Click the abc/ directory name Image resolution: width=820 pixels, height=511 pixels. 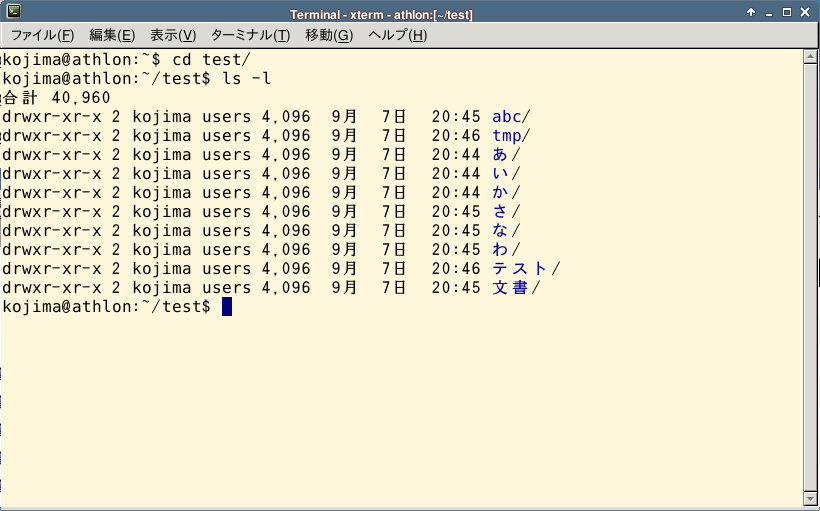coord(511,117)
